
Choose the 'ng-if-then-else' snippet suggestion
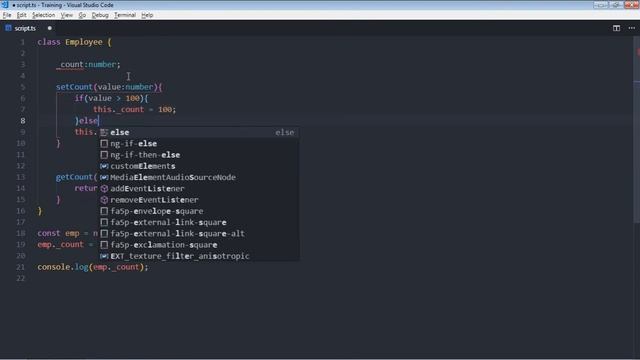coord(200,155)
